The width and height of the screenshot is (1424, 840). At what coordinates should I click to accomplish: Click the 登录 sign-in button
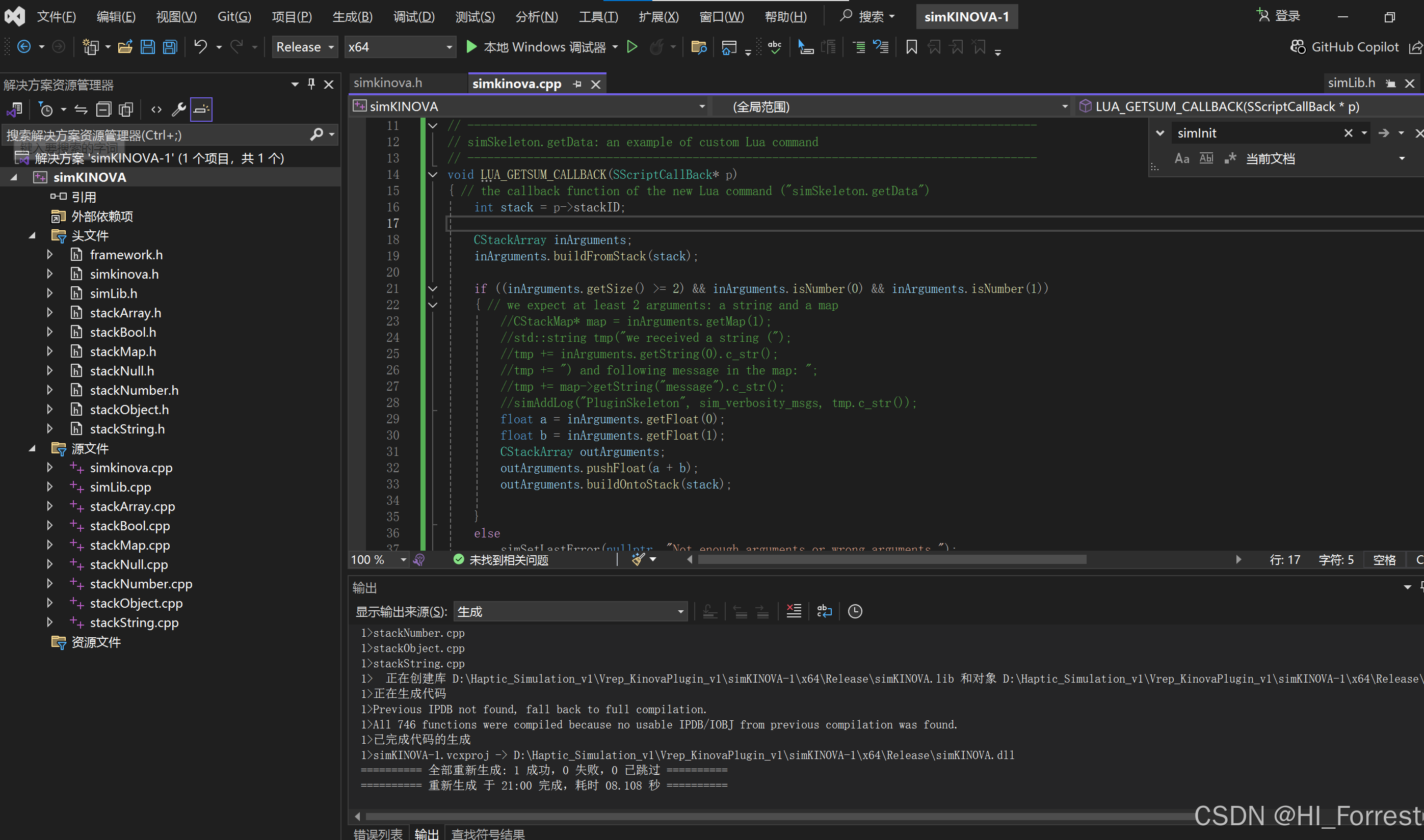tap(1279, 15)
